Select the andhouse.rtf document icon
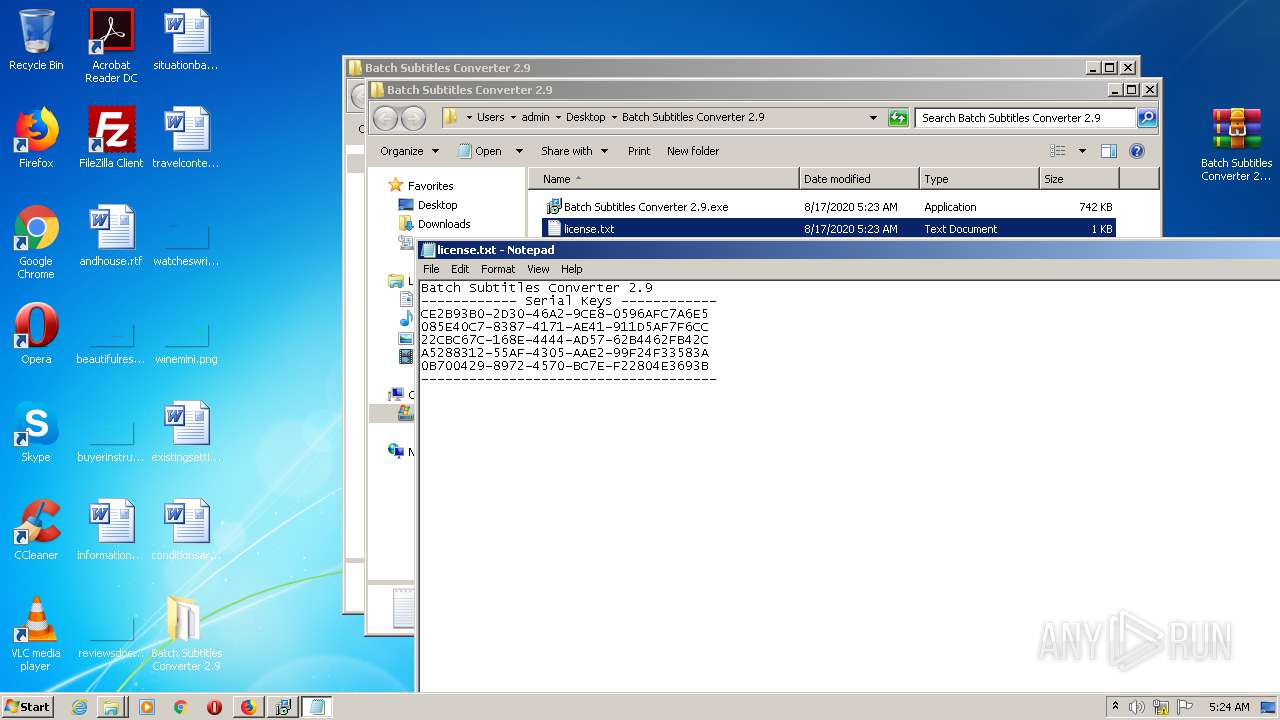The width and height of the screenshot is (1280, 720). (111, 236)
